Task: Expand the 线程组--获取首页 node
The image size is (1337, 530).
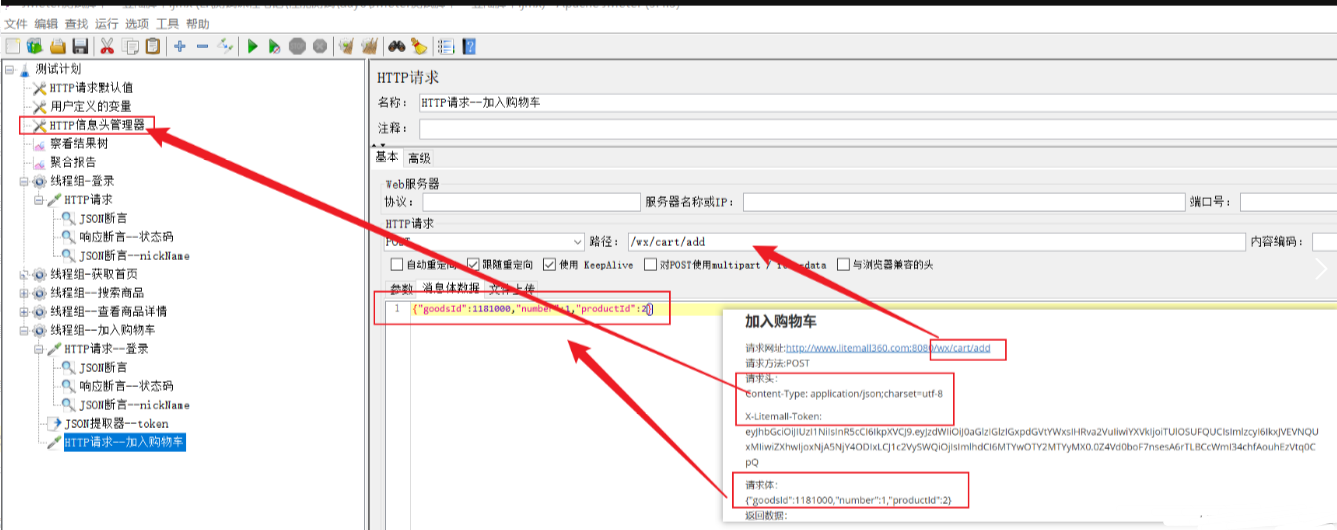Action: 24,274
